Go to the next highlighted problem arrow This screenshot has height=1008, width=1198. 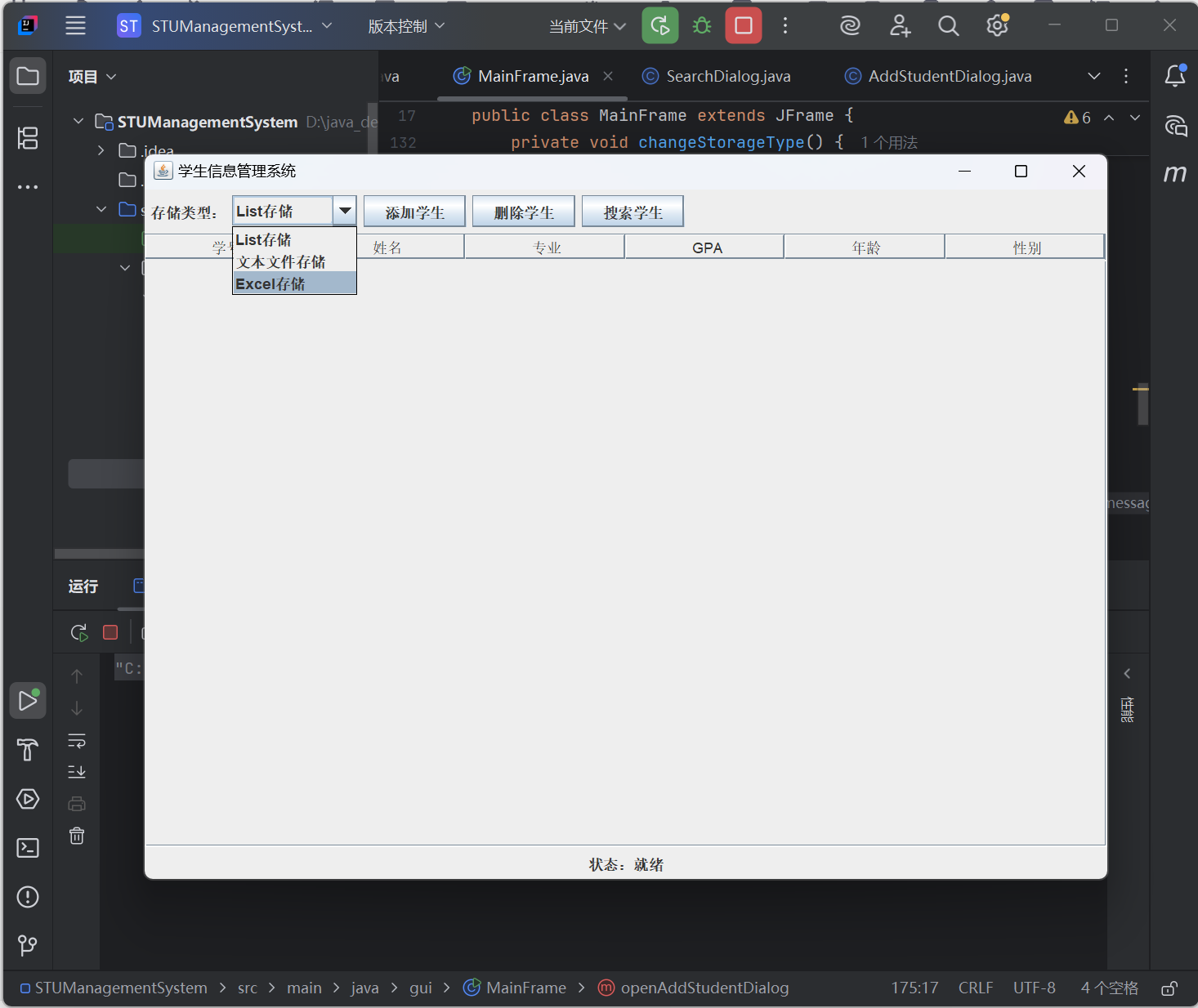point(1135,118)
